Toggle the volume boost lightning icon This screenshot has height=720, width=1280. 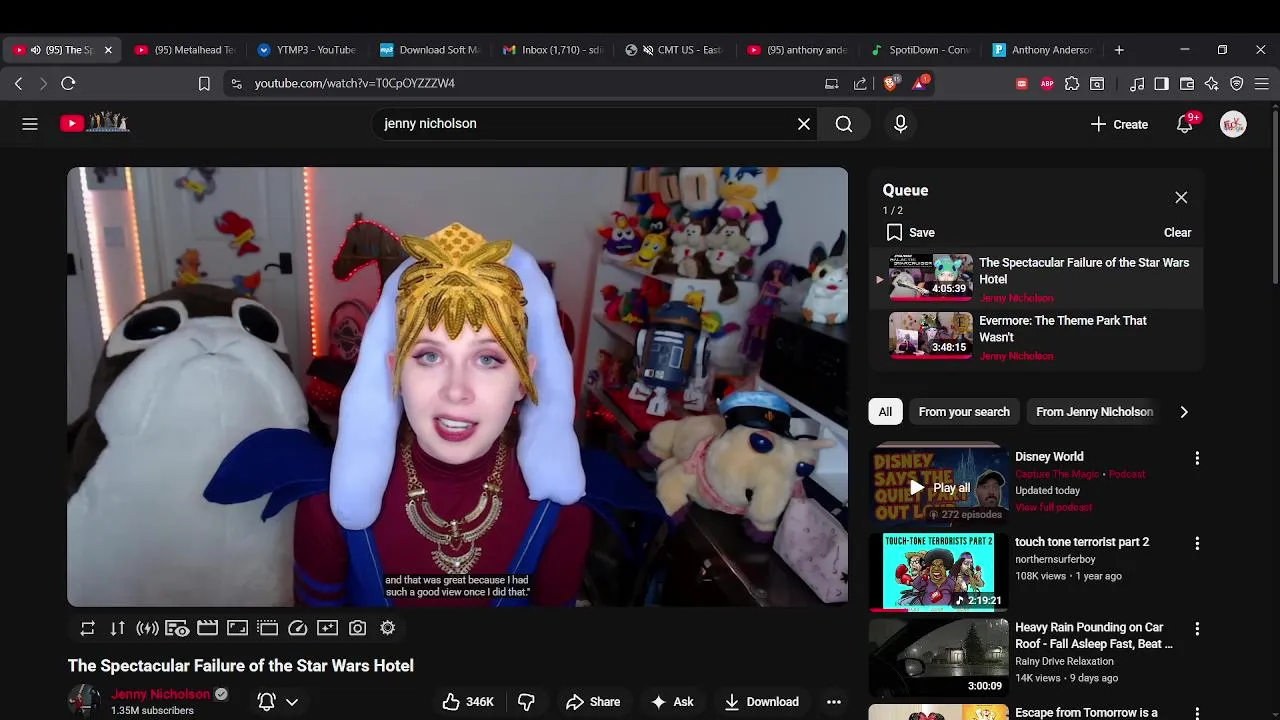pos(148,628)
